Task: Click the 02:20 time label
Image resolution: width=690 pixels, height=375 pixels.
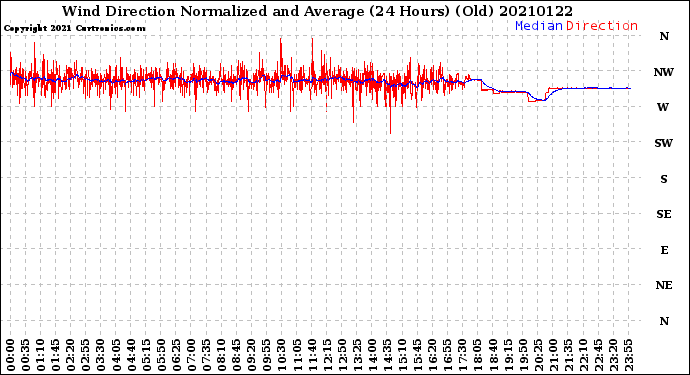Action: tap(71, 355)
